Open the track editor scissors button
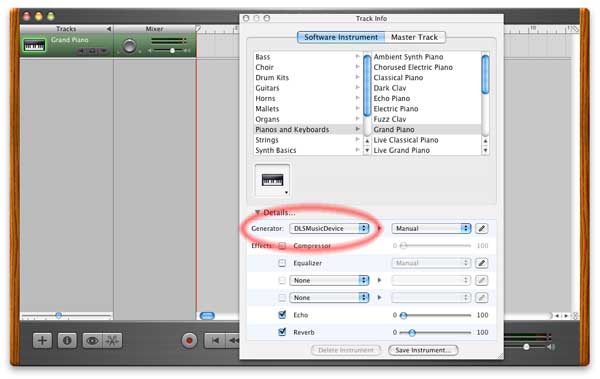The image size is (600, 379). (x=112, y=340)
